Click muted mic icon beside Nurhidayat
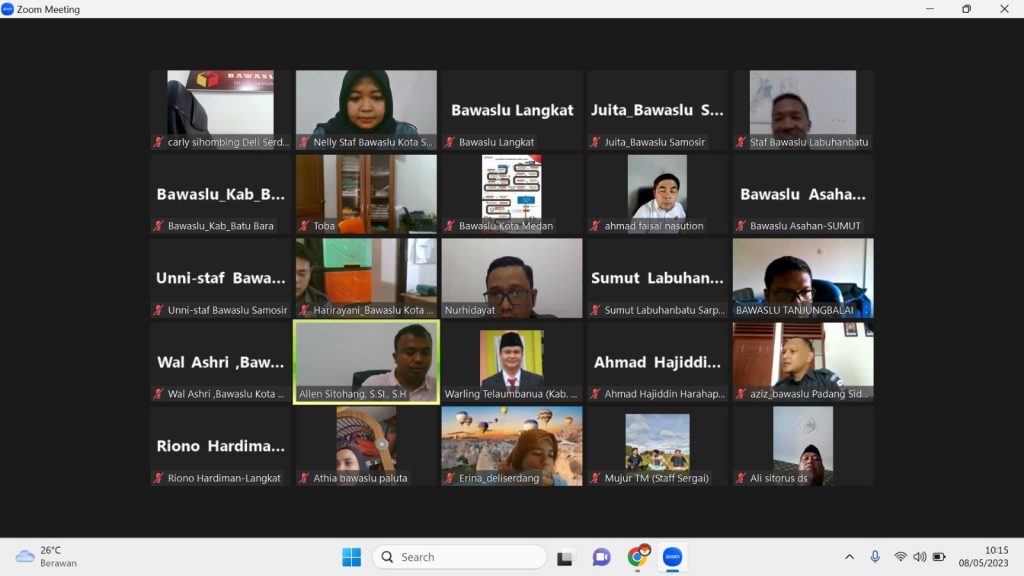 pyautogui.click(x=449, y=310)
